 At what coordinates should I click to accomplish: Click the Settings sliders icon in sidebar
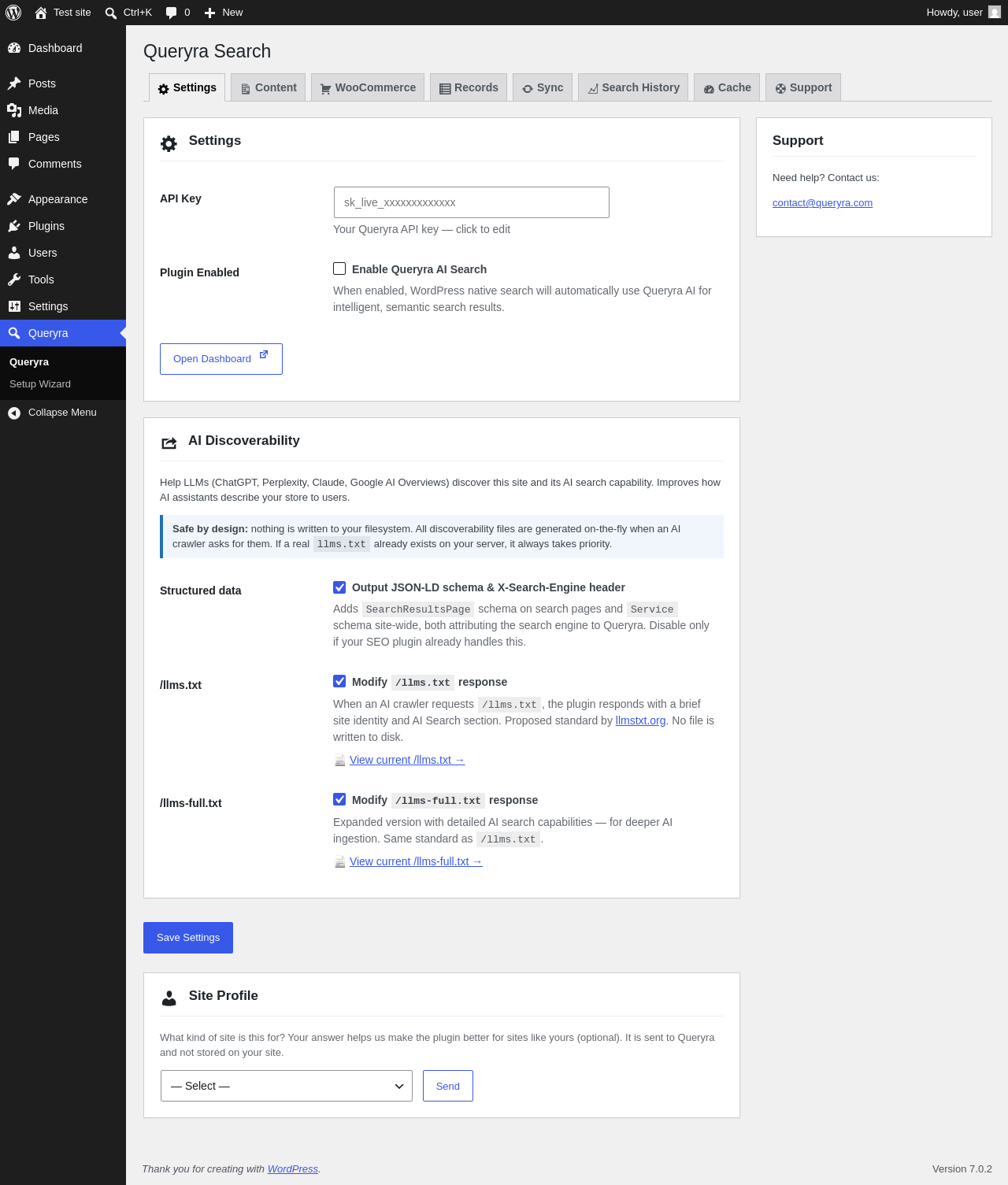coord(14,306)
